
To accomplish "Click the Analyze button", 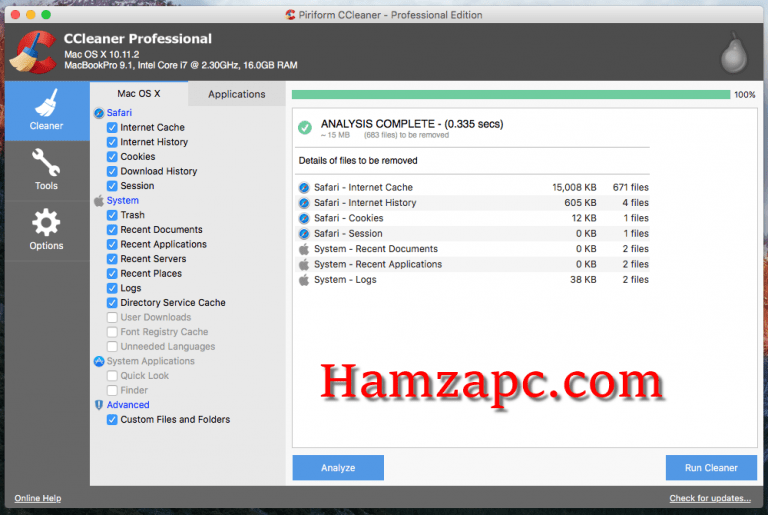I will tap(338, 468).
